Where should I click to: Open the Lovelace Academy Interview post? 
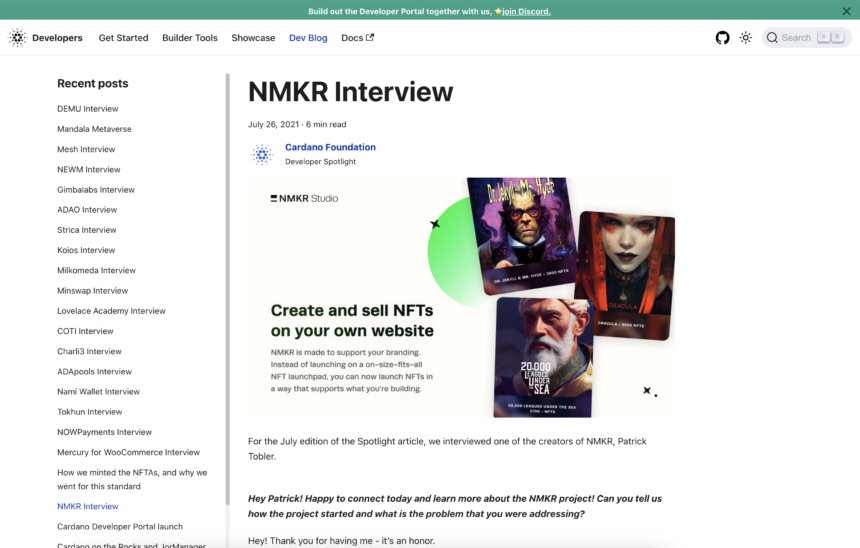[111, 311]
